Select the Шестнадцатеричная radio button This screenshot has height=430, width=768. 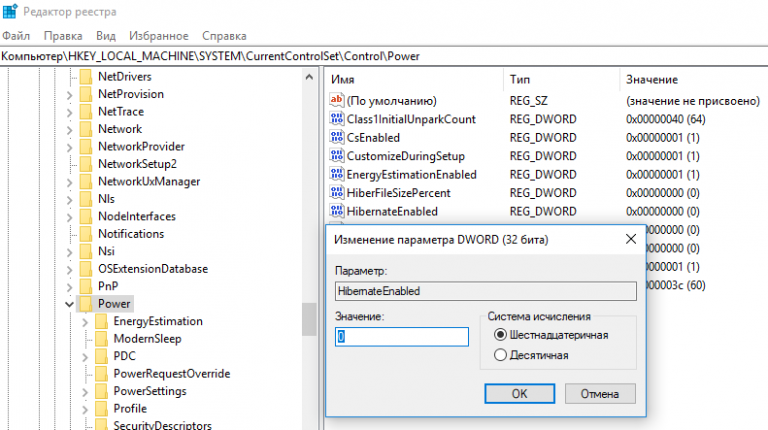(x=501, y=335)
